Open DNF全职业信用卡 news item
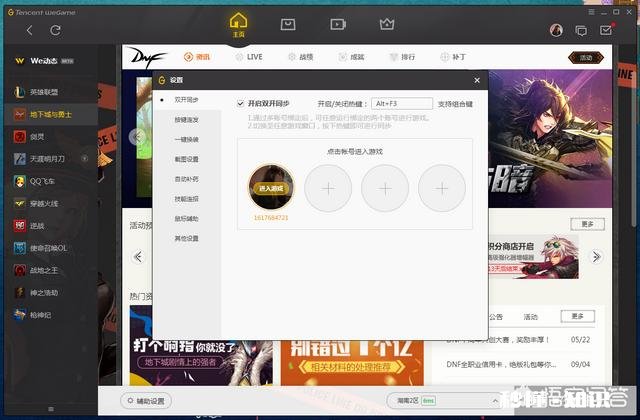The height and width of the screenshot is (420, 640). click(518, 364)
